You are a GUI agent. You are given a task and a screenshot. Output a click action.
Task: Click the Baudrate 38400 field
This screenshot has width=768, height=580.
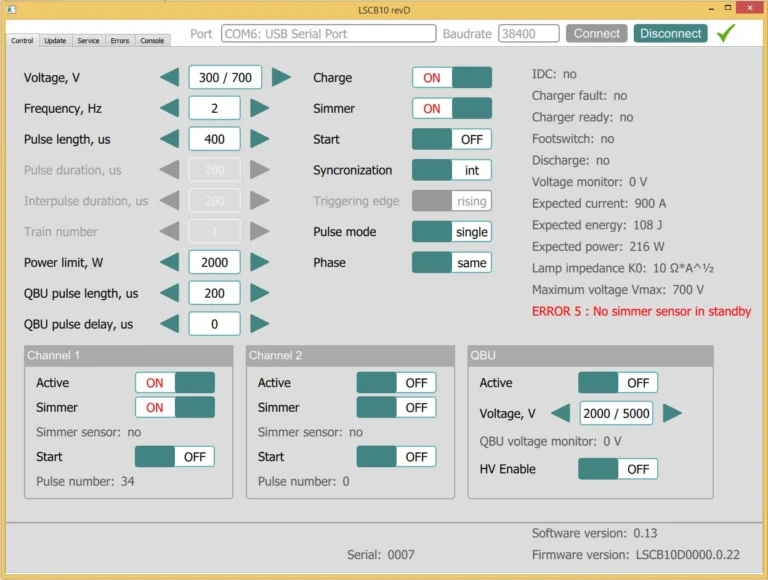point(528,33)
